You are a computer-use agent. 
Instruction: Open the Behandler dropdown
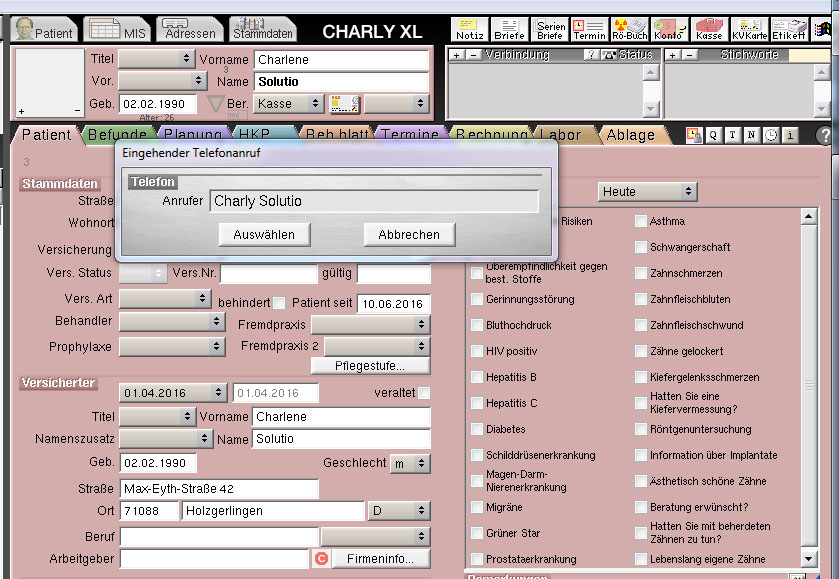171,321
